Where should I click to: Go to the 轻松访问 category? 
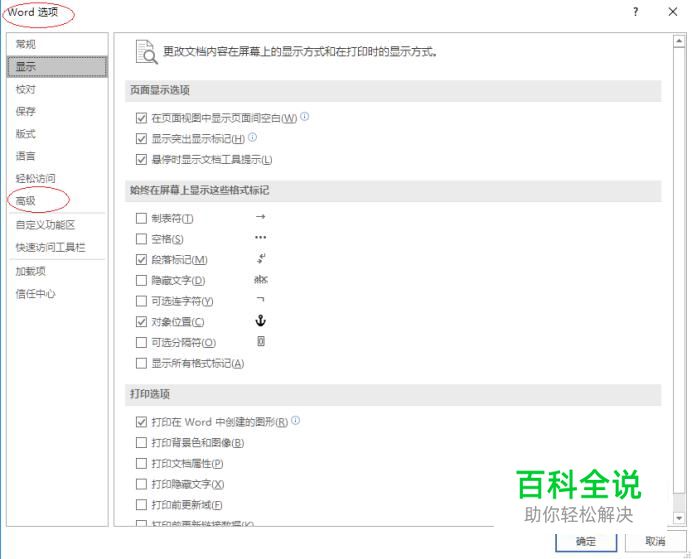57,178
